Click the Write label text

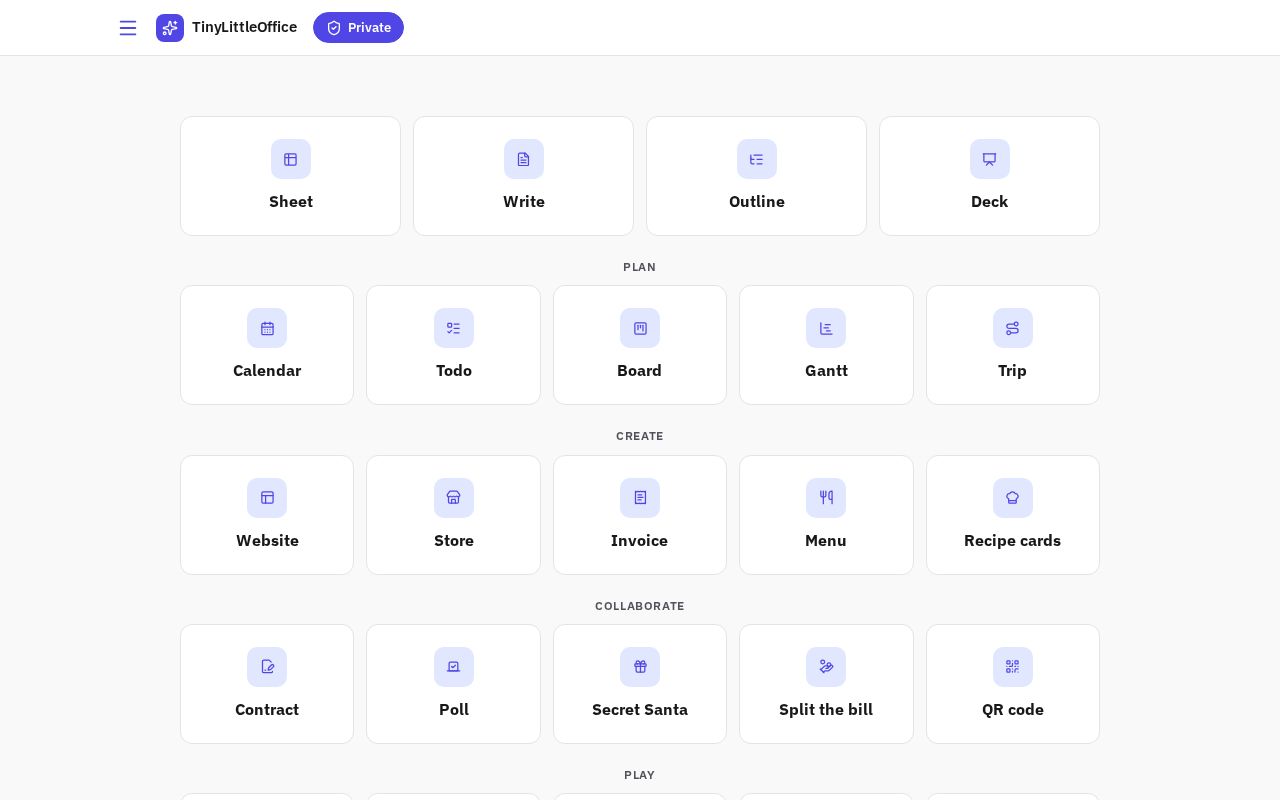(x=524, y=202)
